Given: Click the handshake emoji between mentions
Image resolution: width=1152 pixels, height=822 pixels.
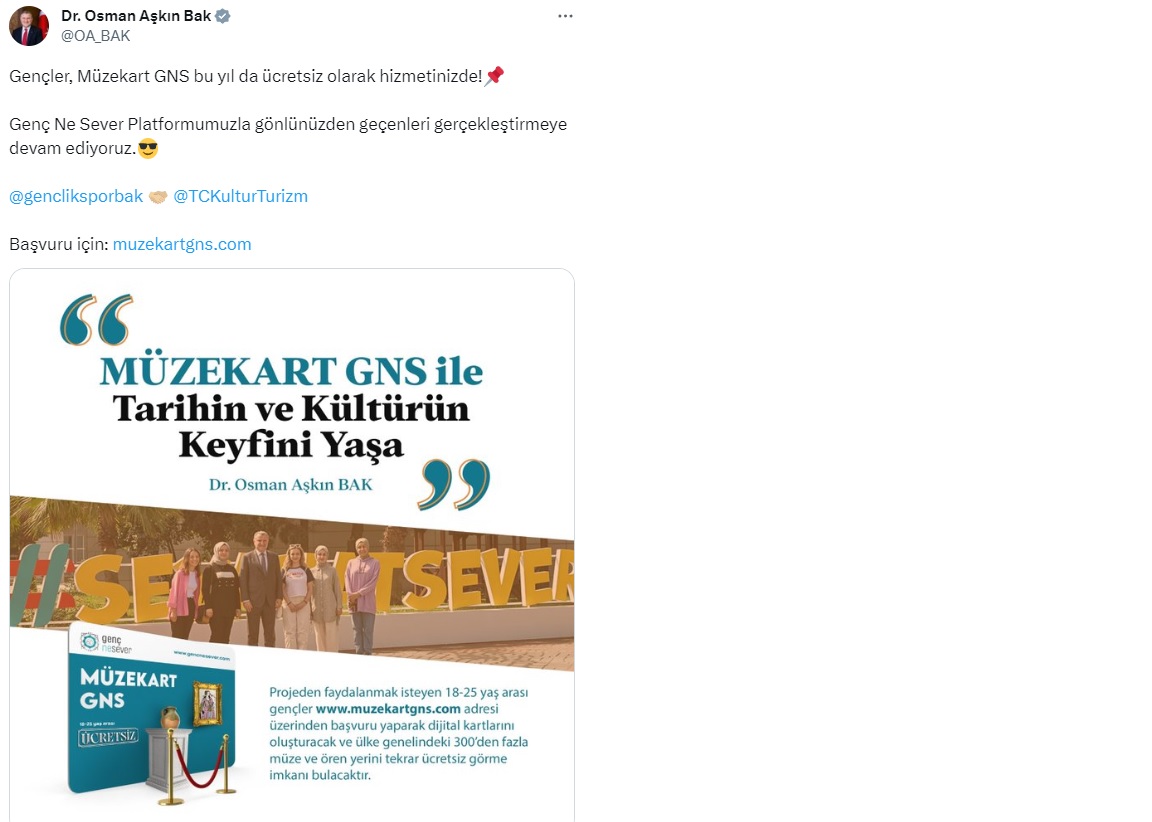Looking at the screenshot, I should click(x=158, y=197).
